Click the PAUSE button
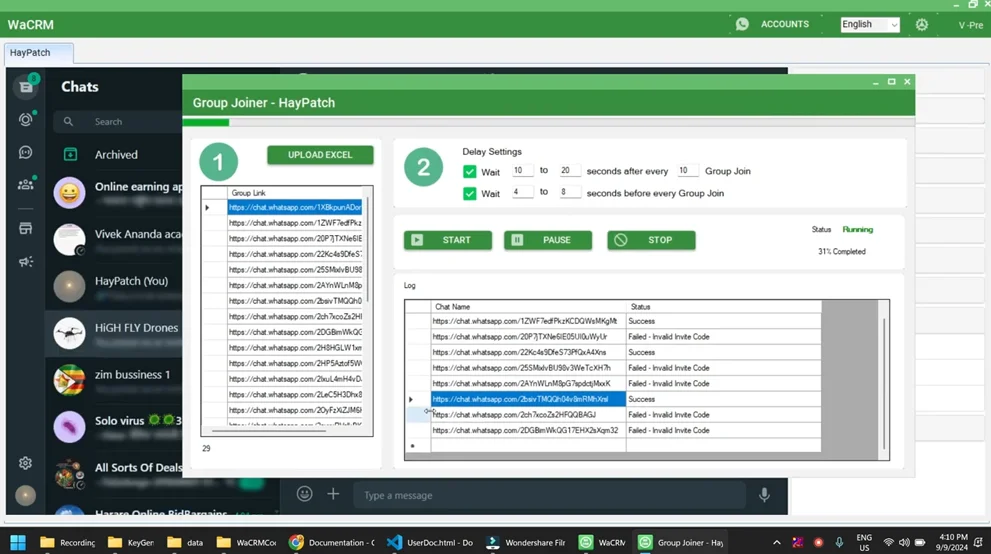991x554 pixels. (x=548, y=240)
